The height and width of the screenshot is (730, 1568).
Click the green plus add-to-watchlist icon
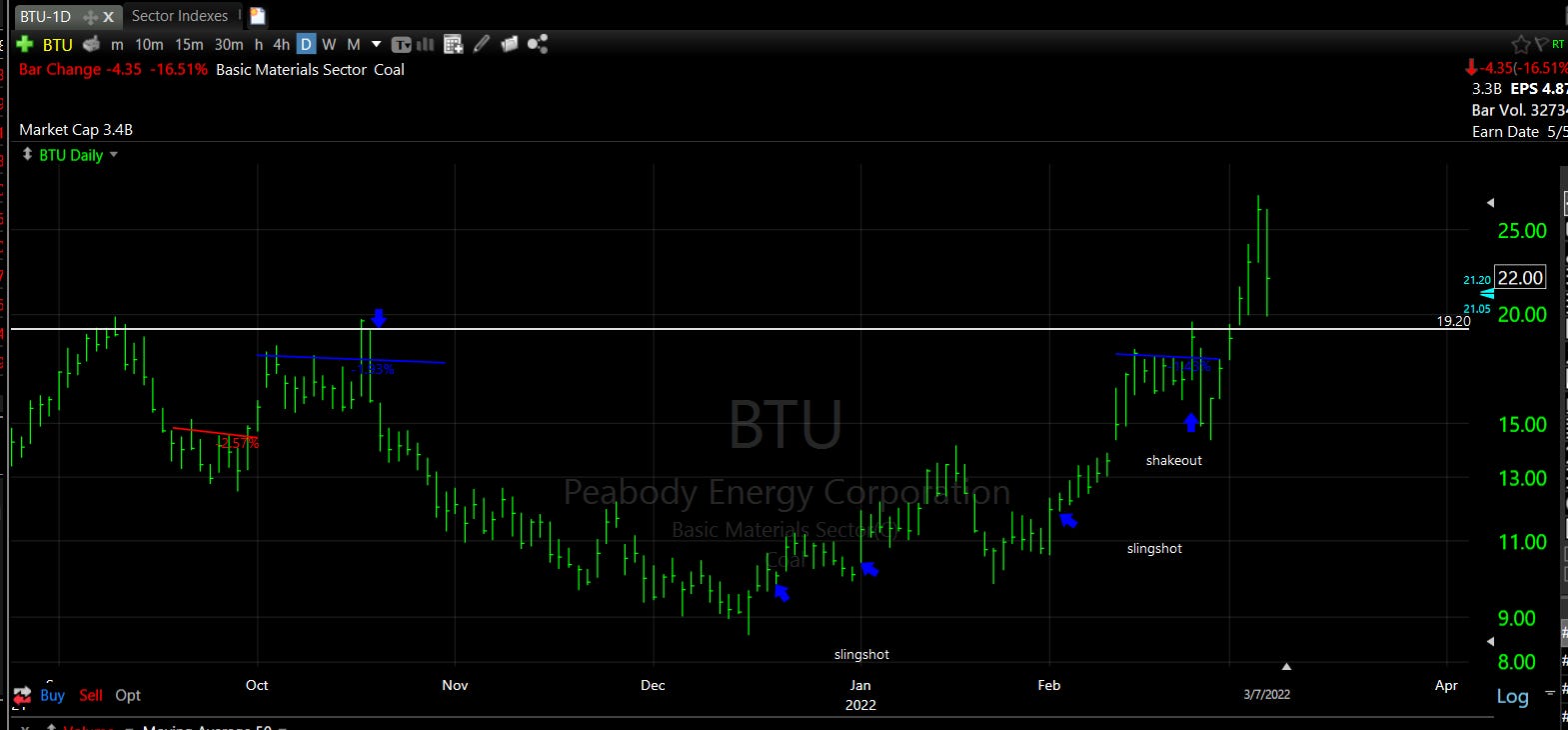click(25, 44)
